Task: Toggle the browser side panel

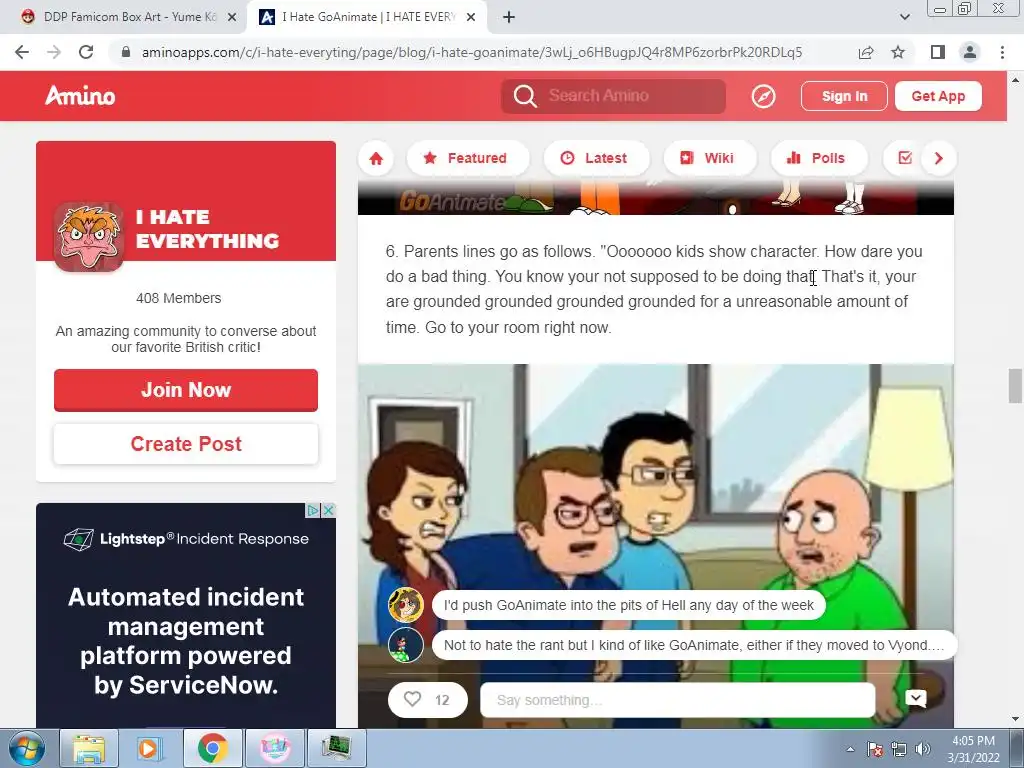Action: coord(938,52)
